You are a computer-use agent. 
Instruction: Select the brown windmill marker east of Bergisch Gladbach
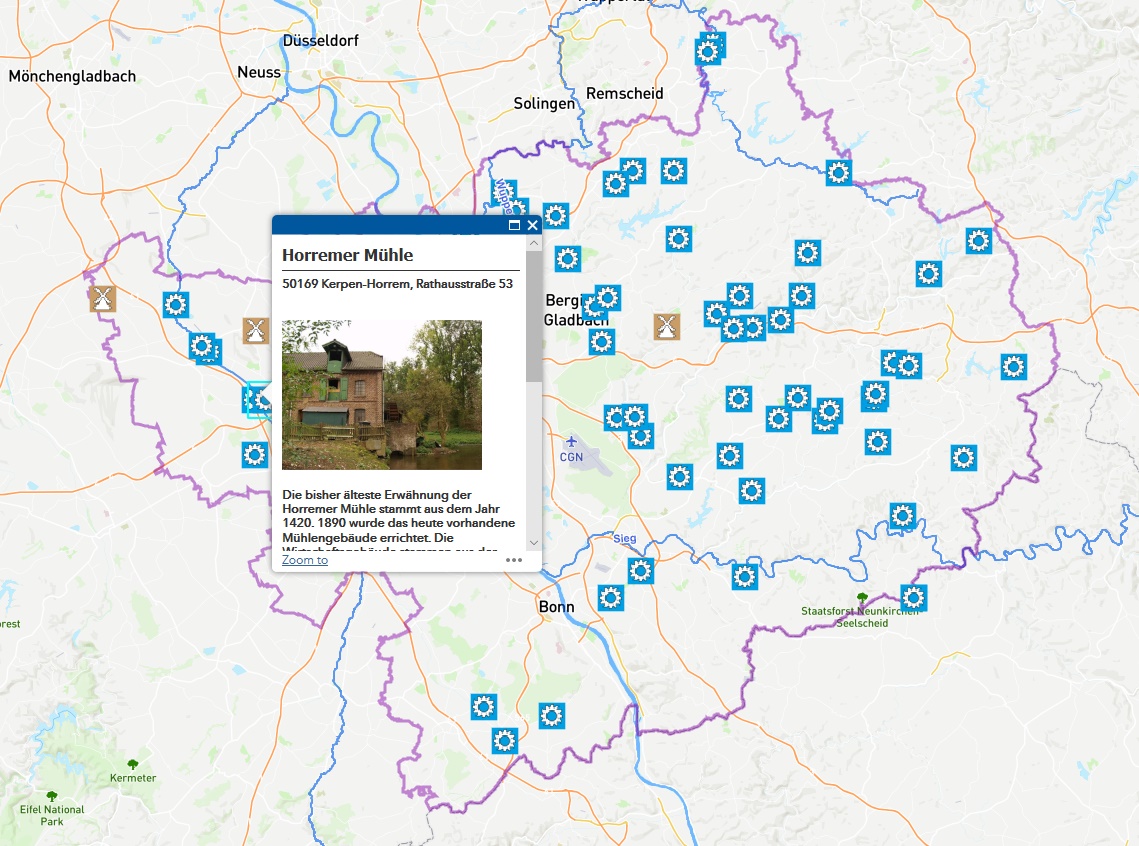pyautogui.click(x=666, y=327)
